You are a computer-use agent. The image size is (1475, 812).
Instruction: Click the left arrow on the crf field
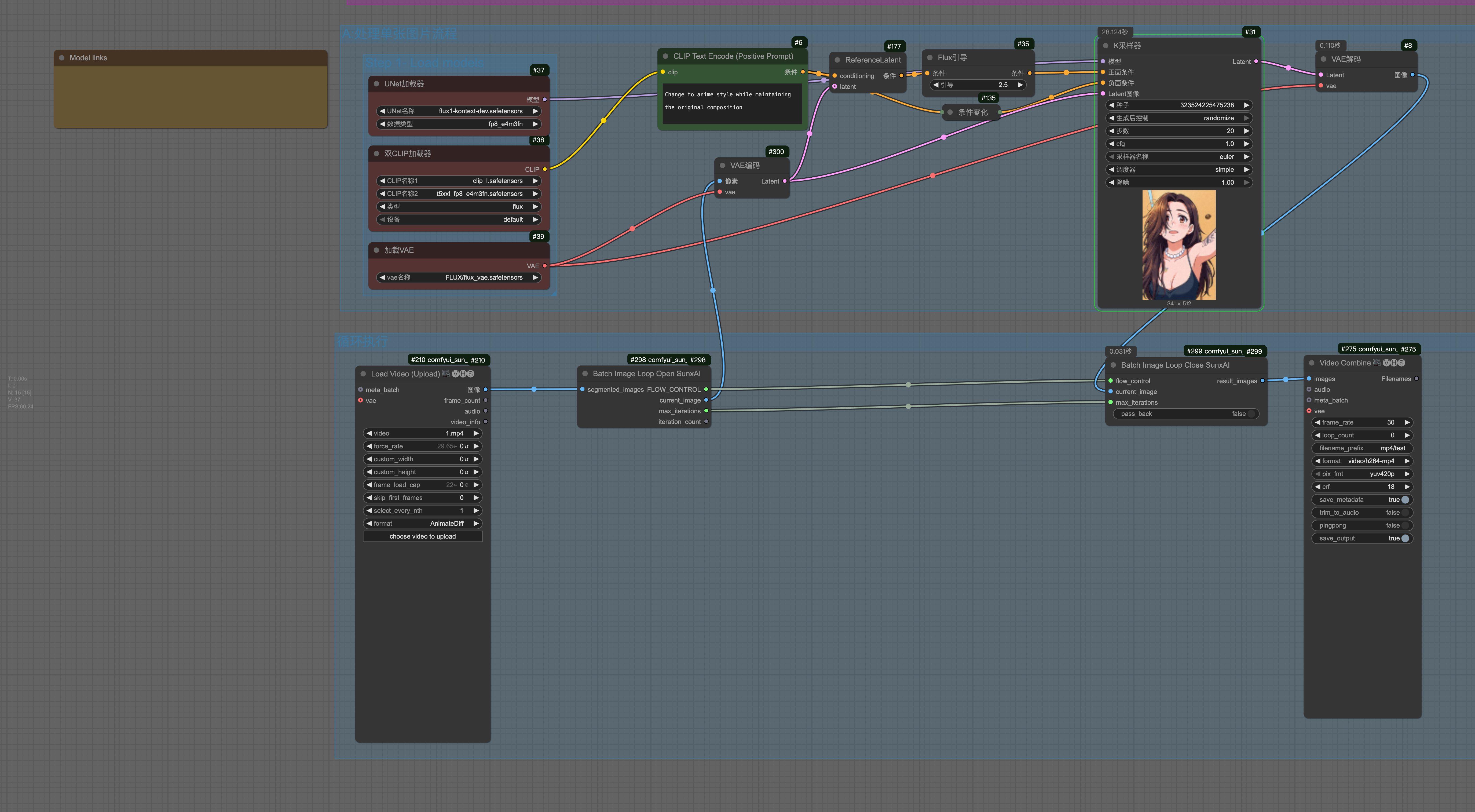(x=1317, y=487)
